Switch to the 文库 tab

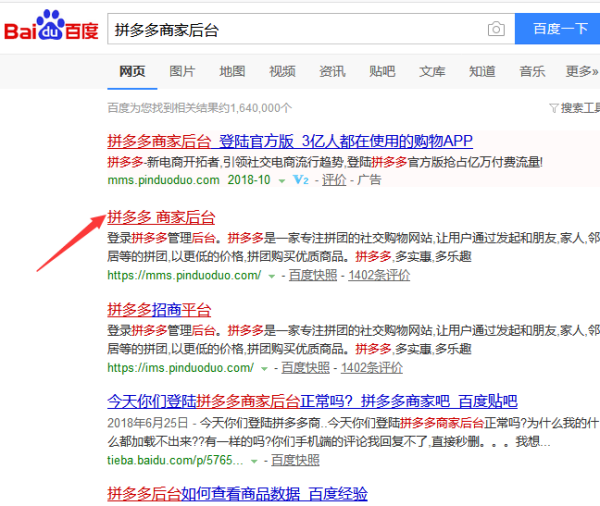tap(432, 71)
